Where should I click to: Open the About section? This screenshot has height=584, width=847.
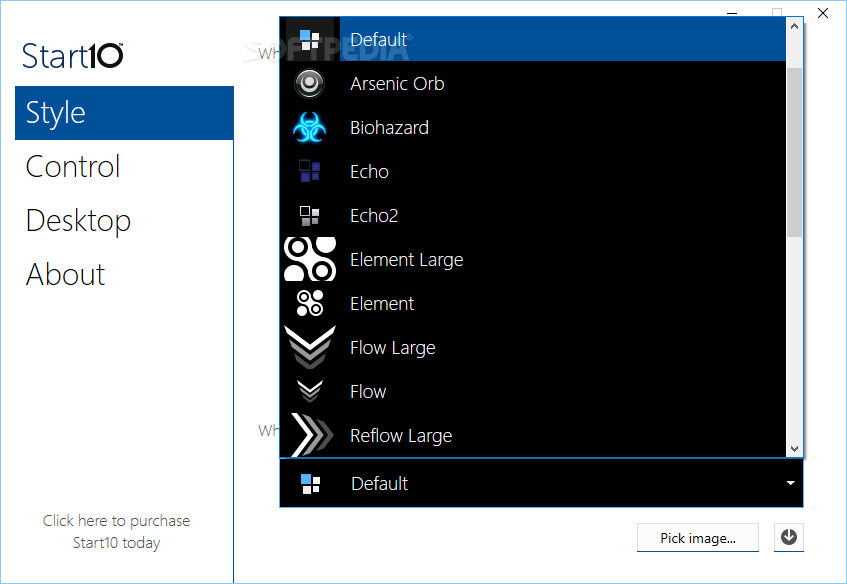click(x=65, y=274)
